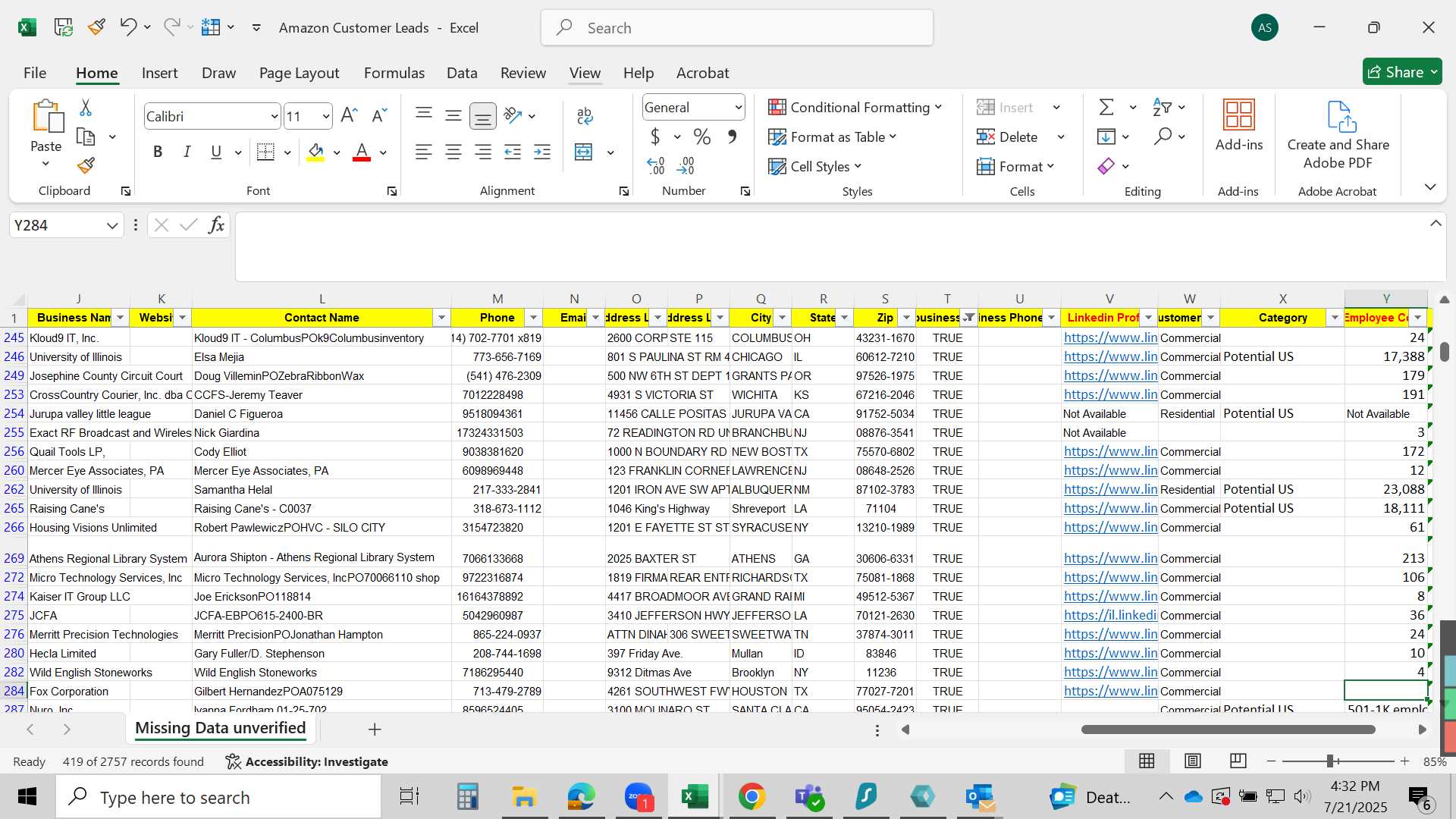Expand the Cell Styles dropdown
The height and width of the screenshot is (819, 1456).
click(815, 166)
